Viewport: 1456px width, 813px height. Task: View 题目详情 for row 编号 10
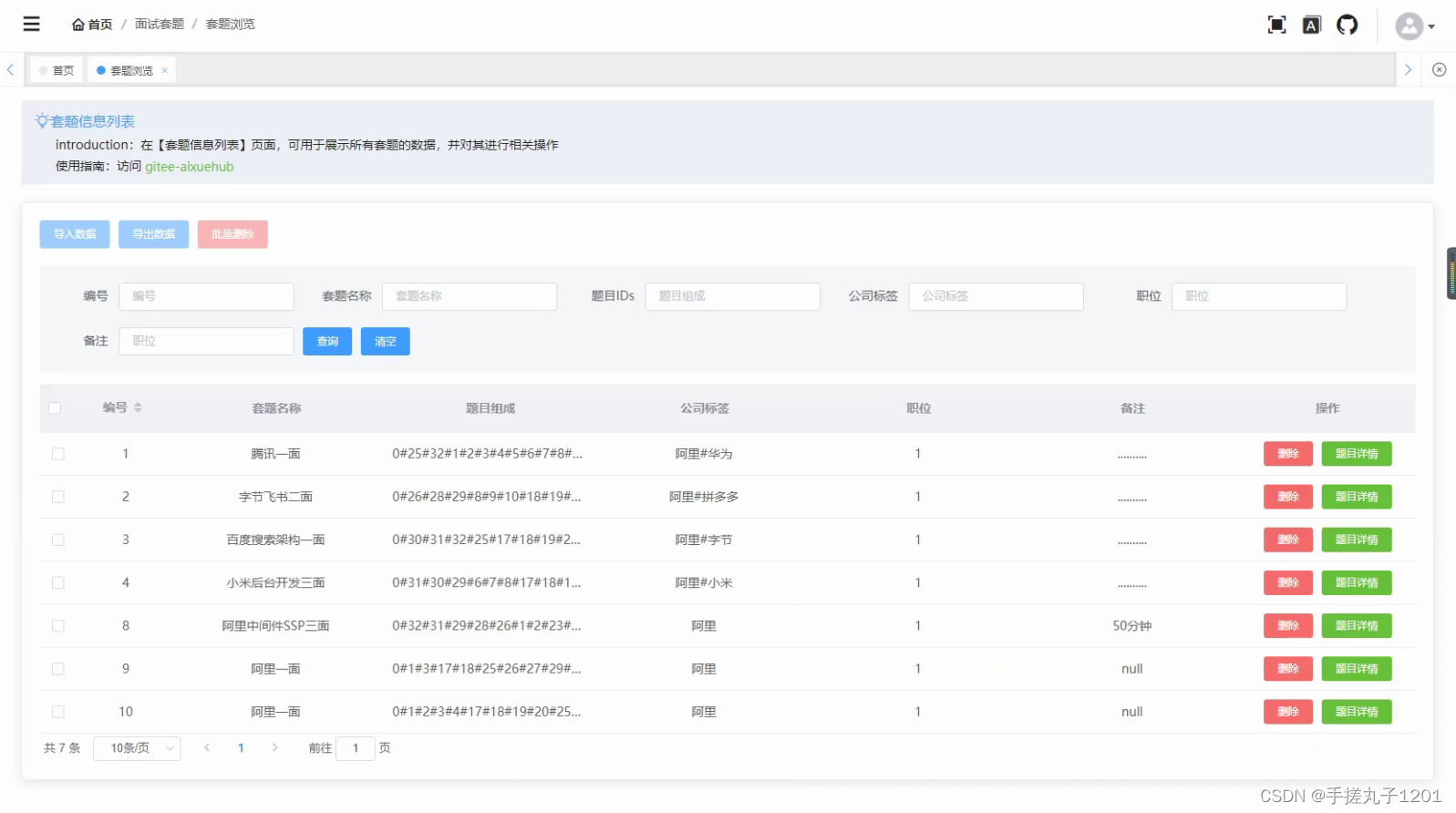[1357, 711]
